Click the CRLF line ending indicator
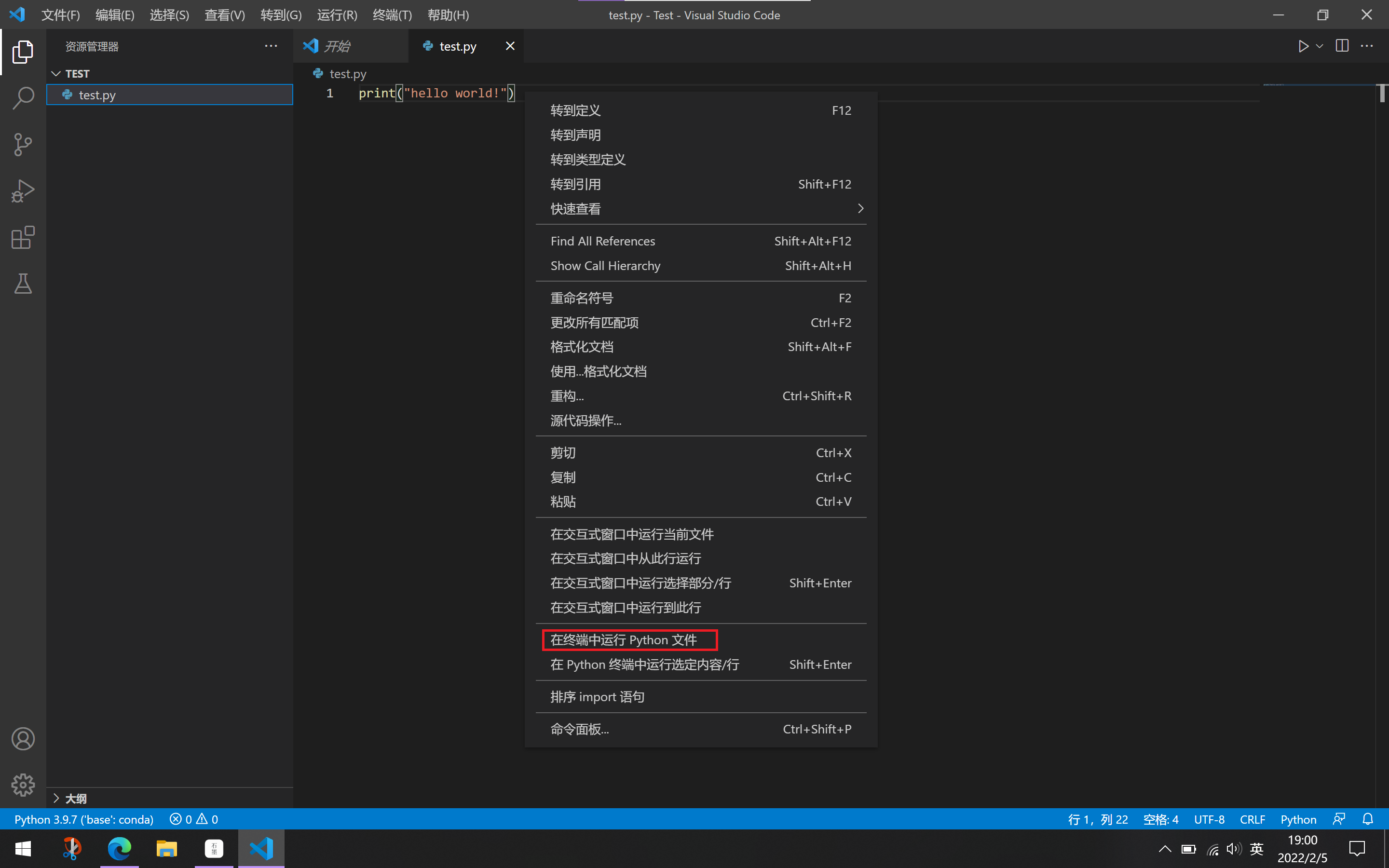 [x=1252, y=819]
